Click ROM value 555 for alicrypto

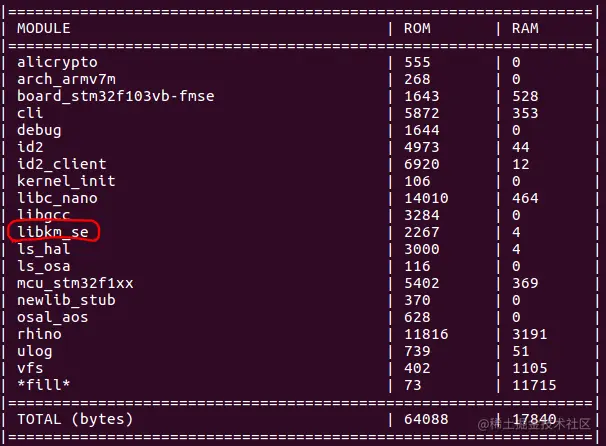[x=417, y=62]
